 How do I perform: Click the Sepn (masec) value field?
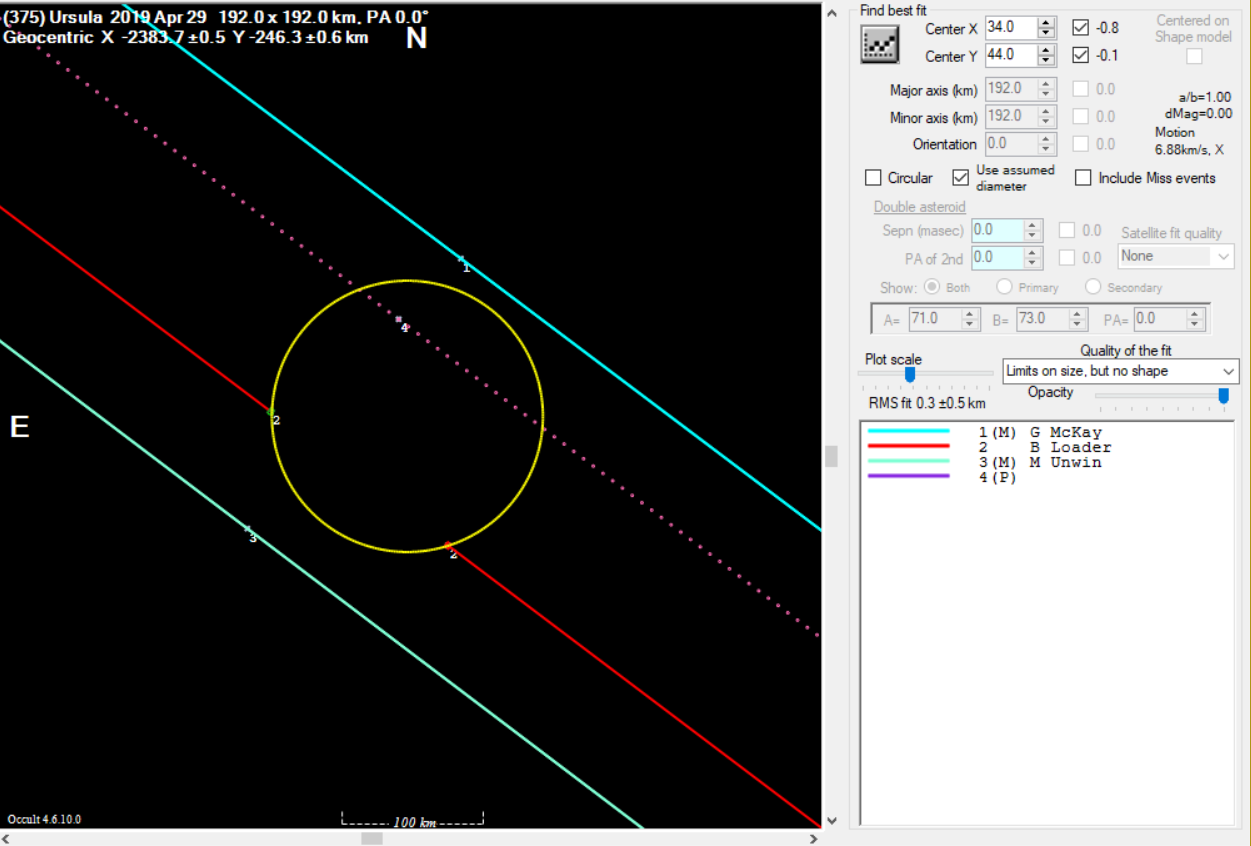tap(998, 230)
